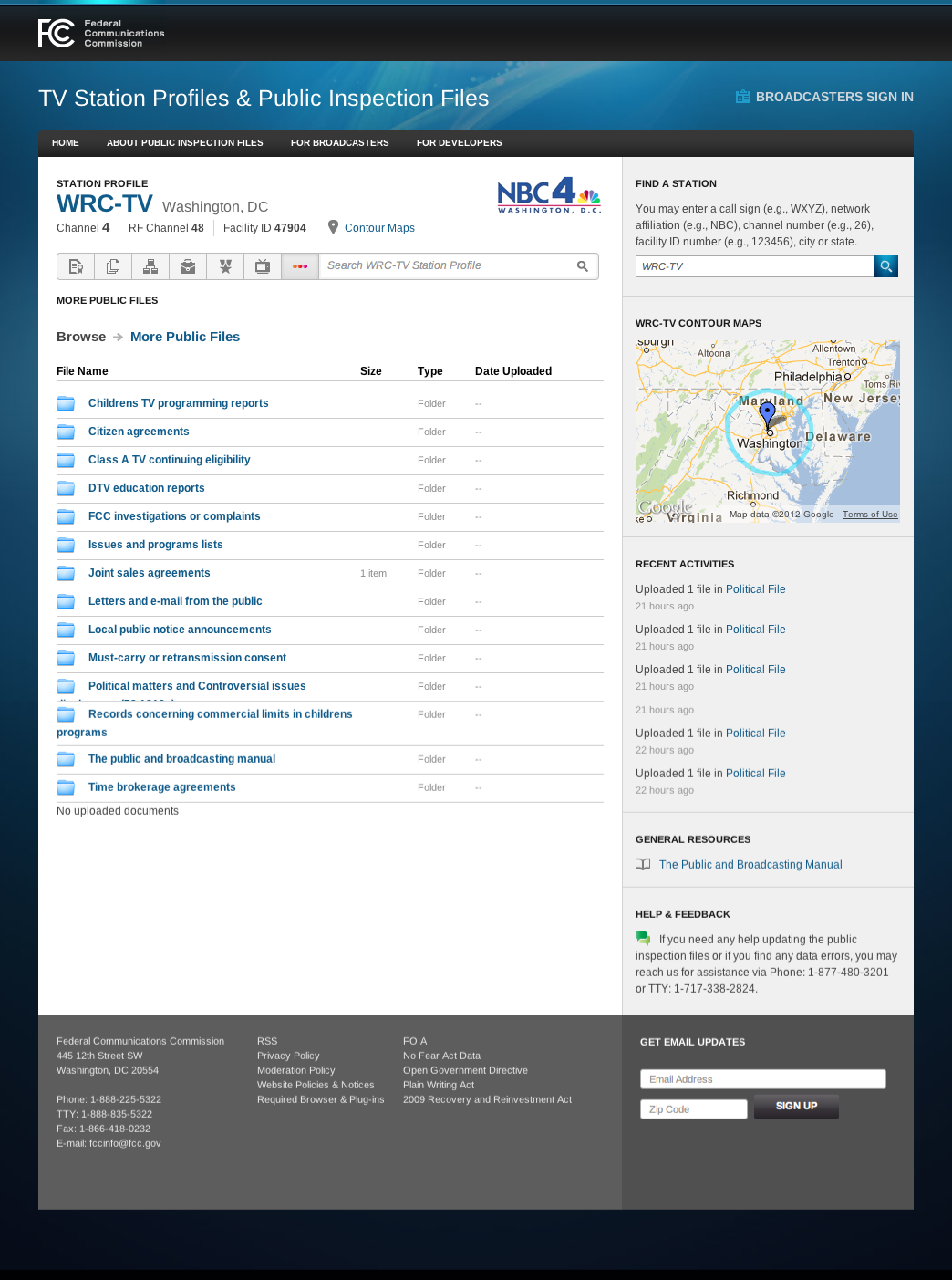Image resolution: width=952 pixels, height=1280 pixels.
Task: Open the FOIA footer link
Action: coord(415,1041)
